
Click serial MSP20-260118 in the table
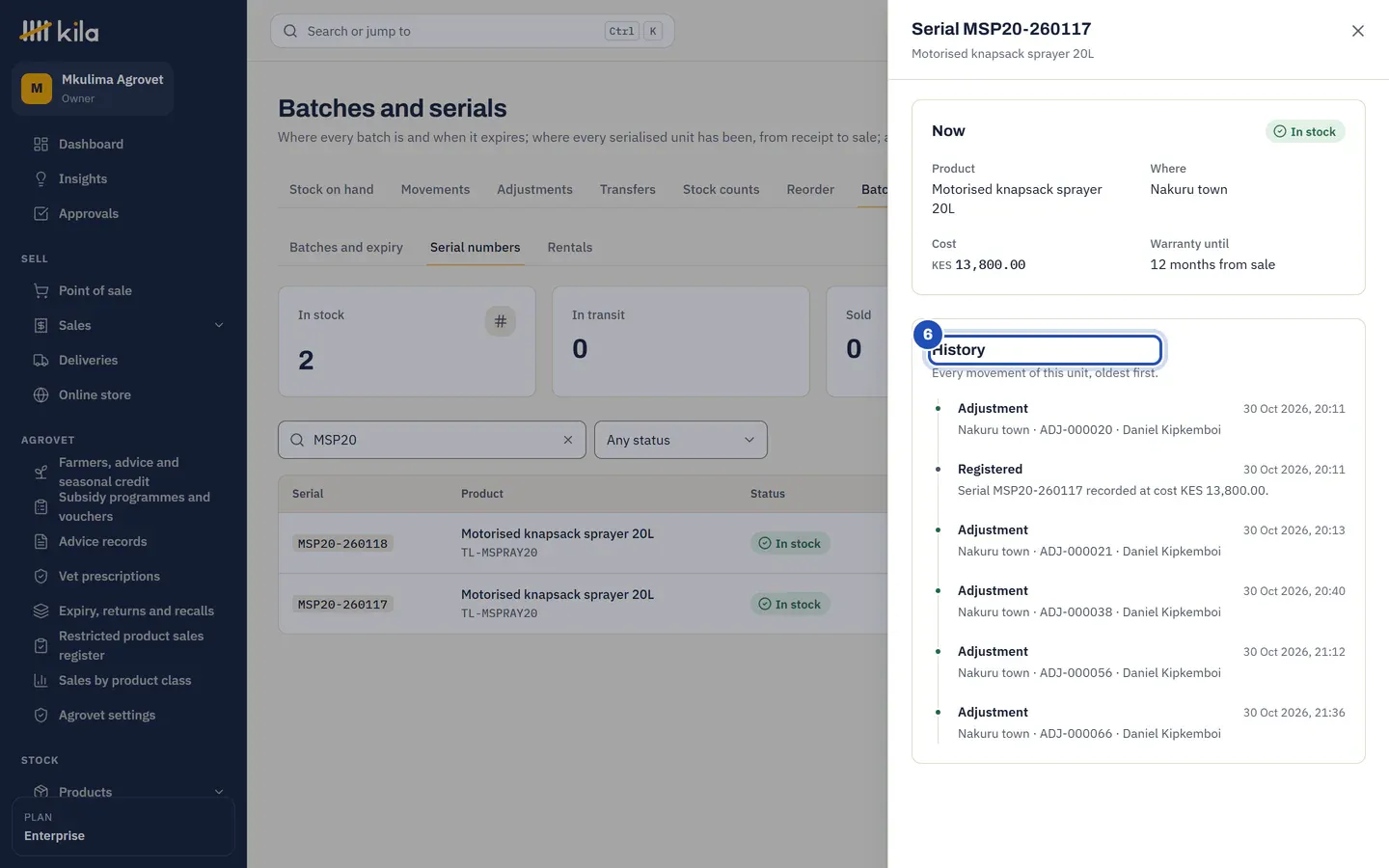point(342,544)
